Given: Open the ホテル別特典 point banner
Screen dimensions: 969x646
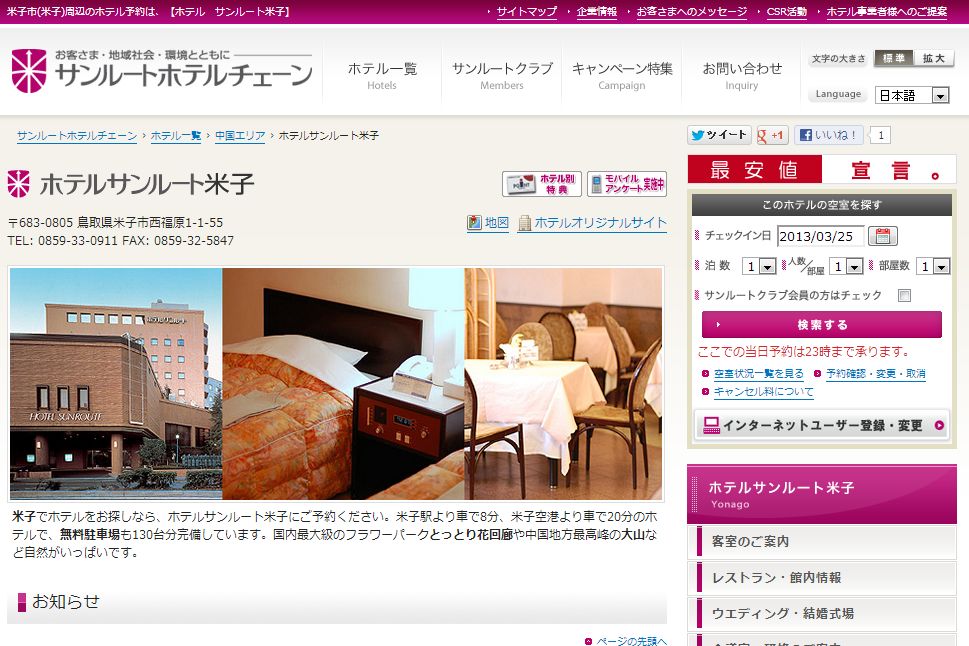Looking at the screenshot, I should point(542,184).
